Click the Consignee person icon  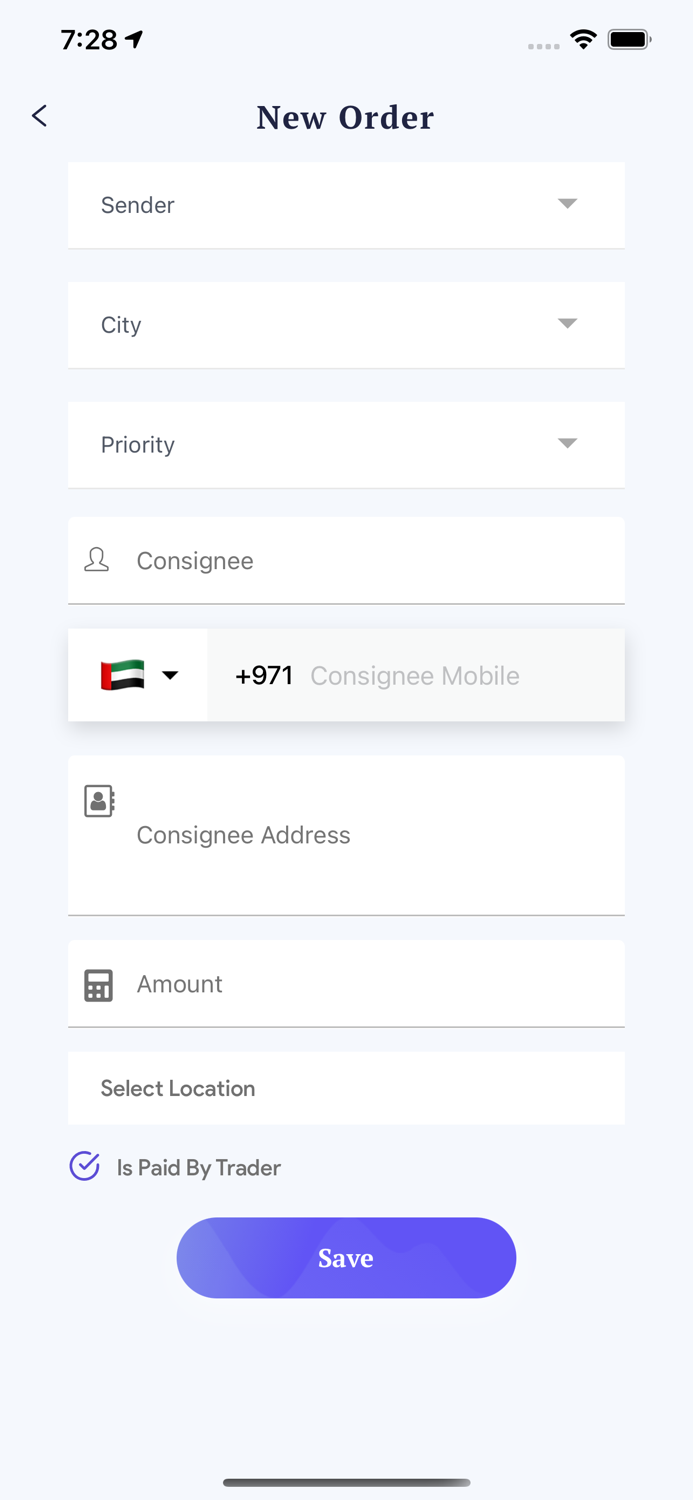[97, 560]
